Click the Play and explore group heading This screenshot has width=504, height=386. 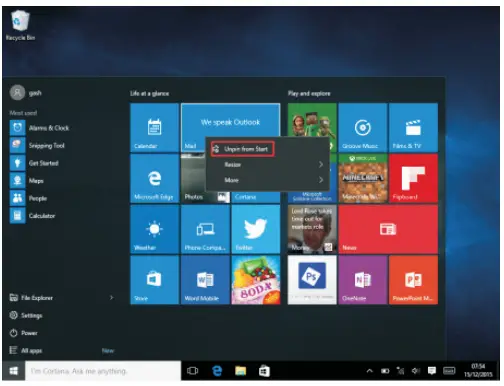[x=309, y=94]
